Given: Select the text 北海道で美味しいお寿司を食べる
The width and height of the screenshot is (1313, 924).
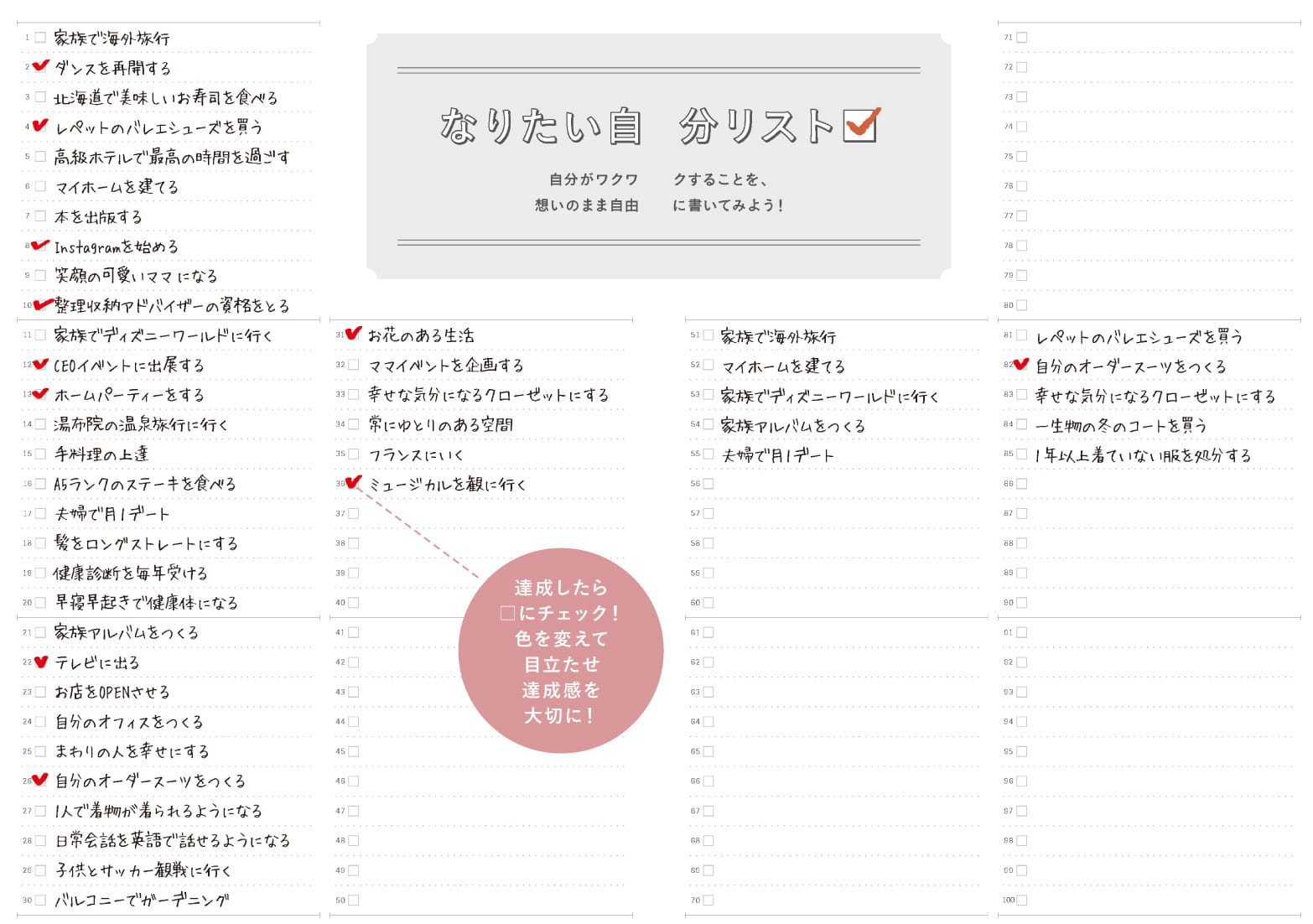Looking at the screenshot, I should [x=165, y=98].
